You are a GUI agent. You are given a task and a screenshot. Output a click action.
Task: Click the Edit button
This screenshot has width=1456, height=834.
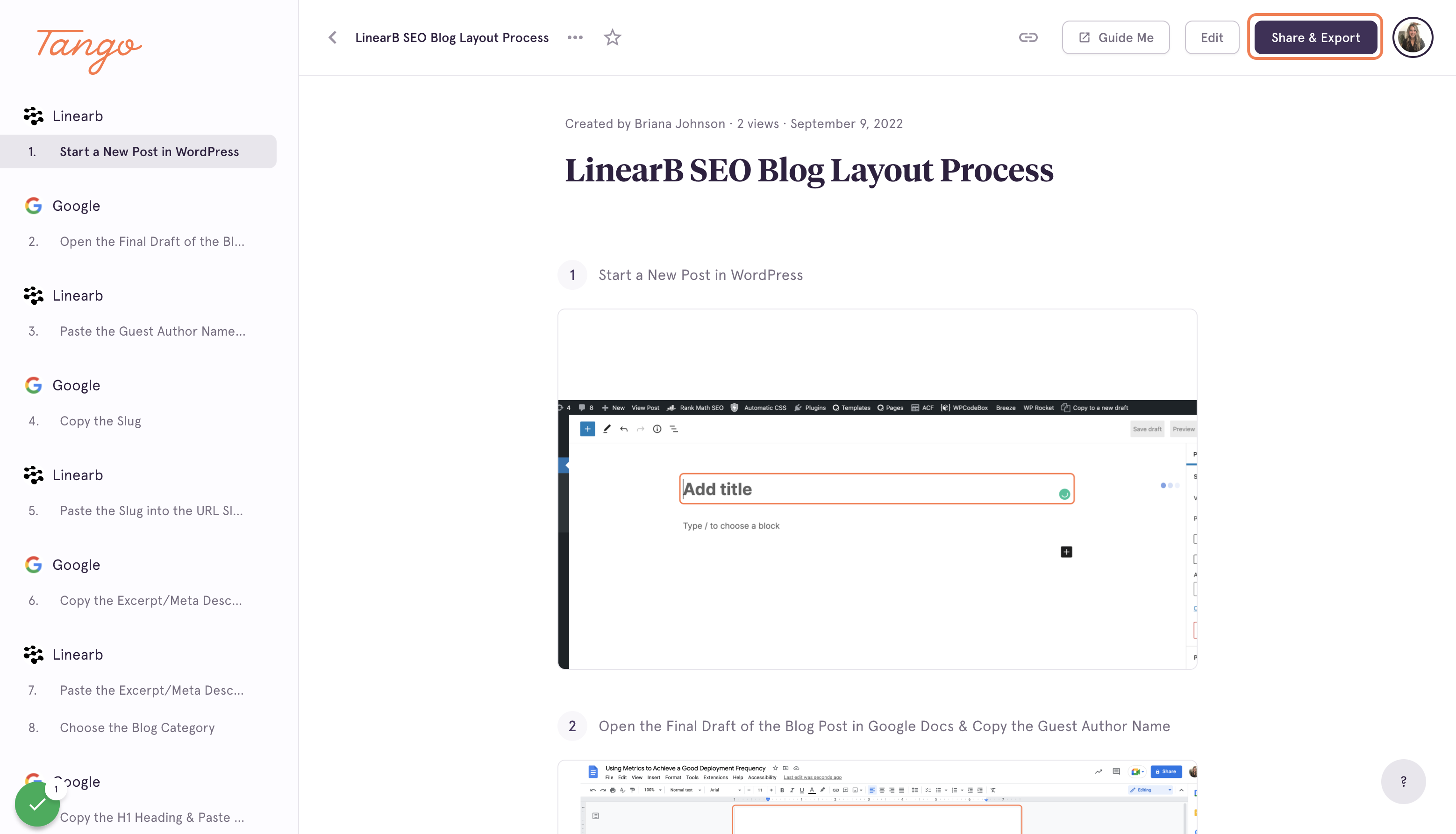pos(1212,38)
